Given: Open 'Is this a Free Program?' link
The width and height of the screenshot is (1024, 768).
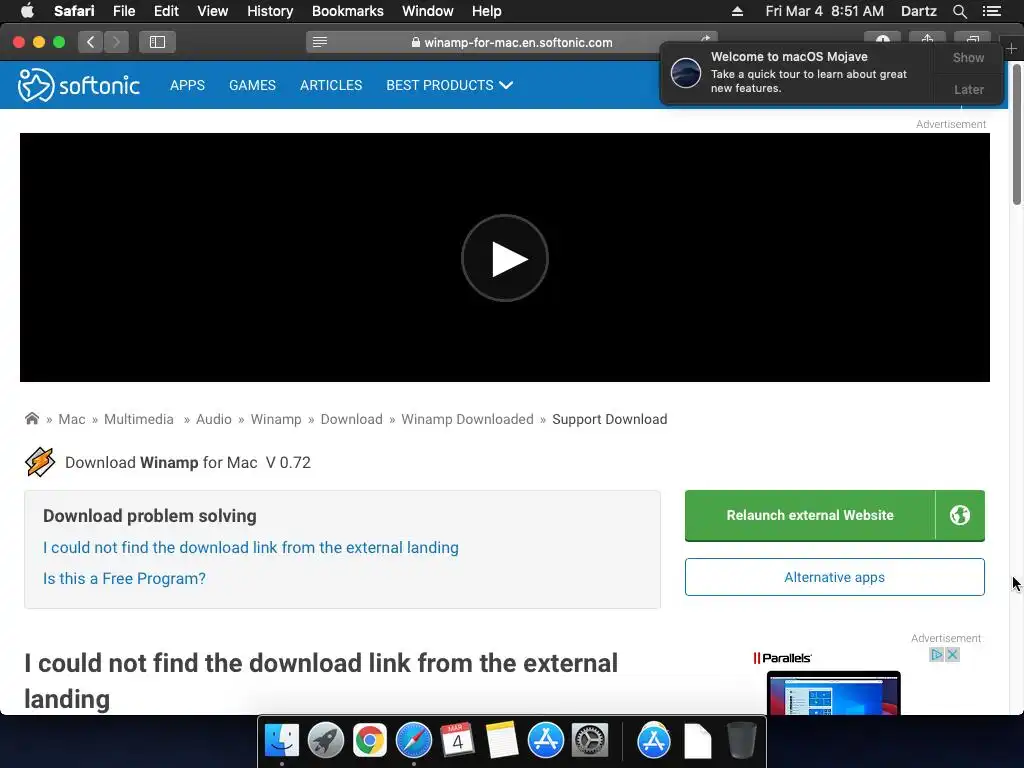Looking at the screenshot, I should [x=124, y=579].
